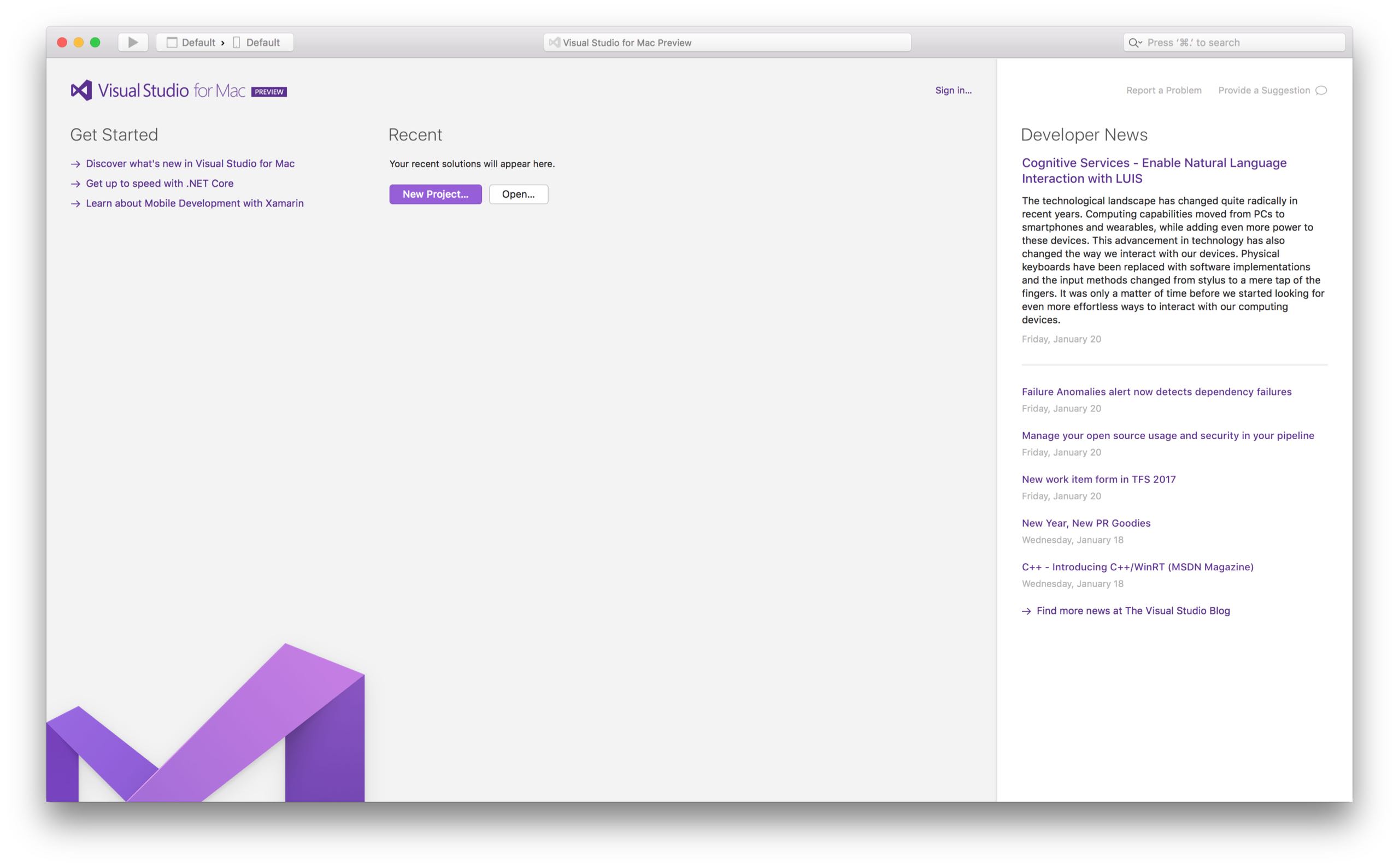
Task: Open New work item form in TFS 2017
Action: tap(1098, 480)
